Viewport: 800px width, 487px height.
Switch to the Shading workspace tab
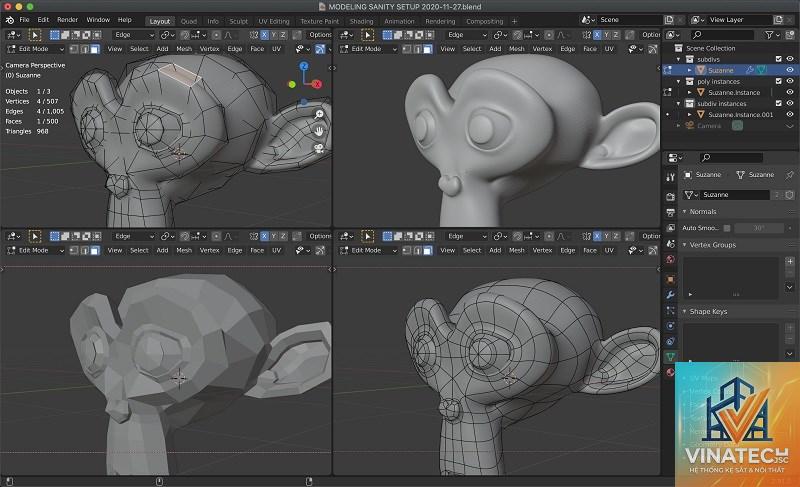(x=361, y=21)
